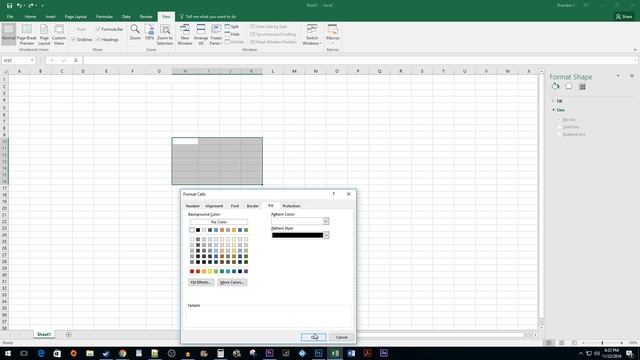Toggle the Gridlines checkbox

click(73, 40)
